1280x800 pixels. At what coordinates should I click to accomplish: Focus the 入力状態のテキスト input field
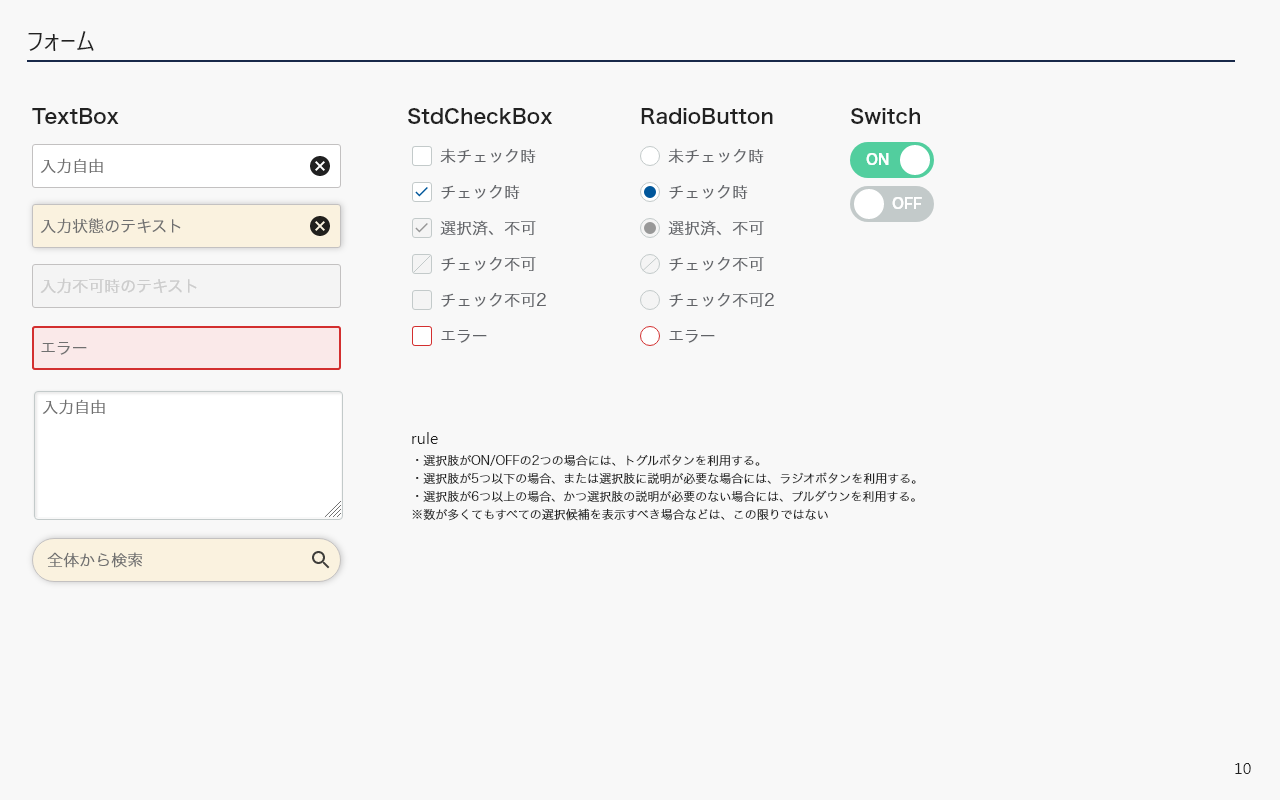point(170,226)
